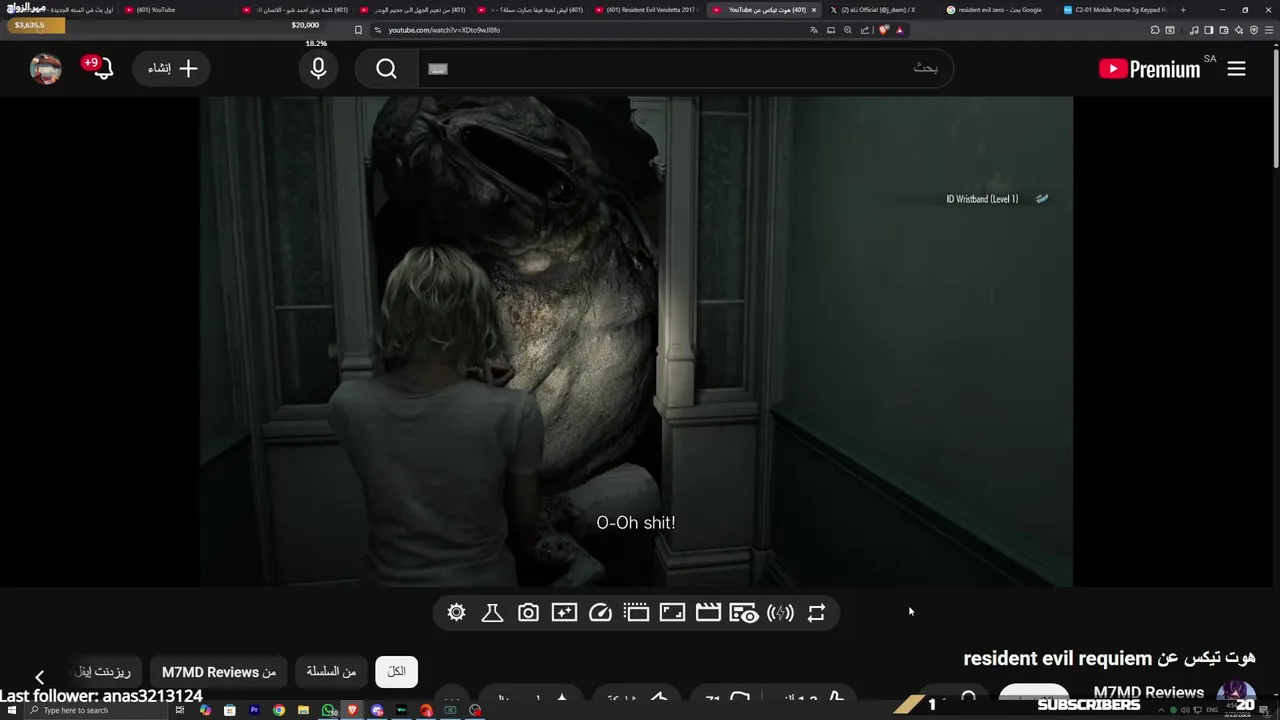Click the chips row previous-arrow chevron
This screenshot has height=720, width=1280.
(39, 677)
